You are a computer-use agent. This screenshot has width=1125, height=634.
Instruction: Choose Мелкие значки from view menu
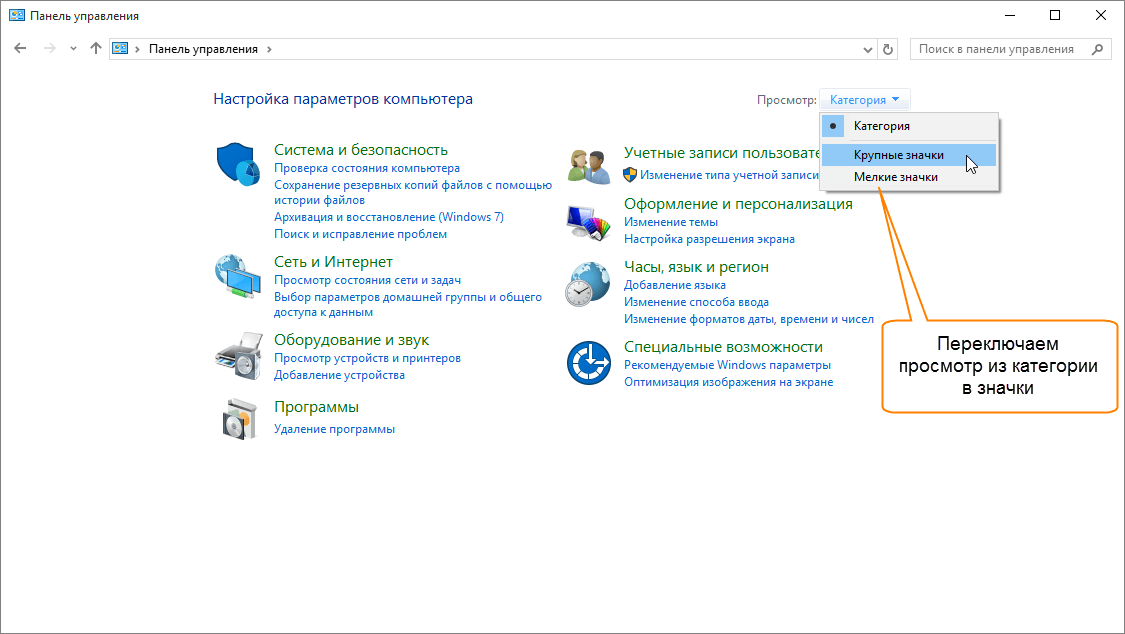[895, 177]
